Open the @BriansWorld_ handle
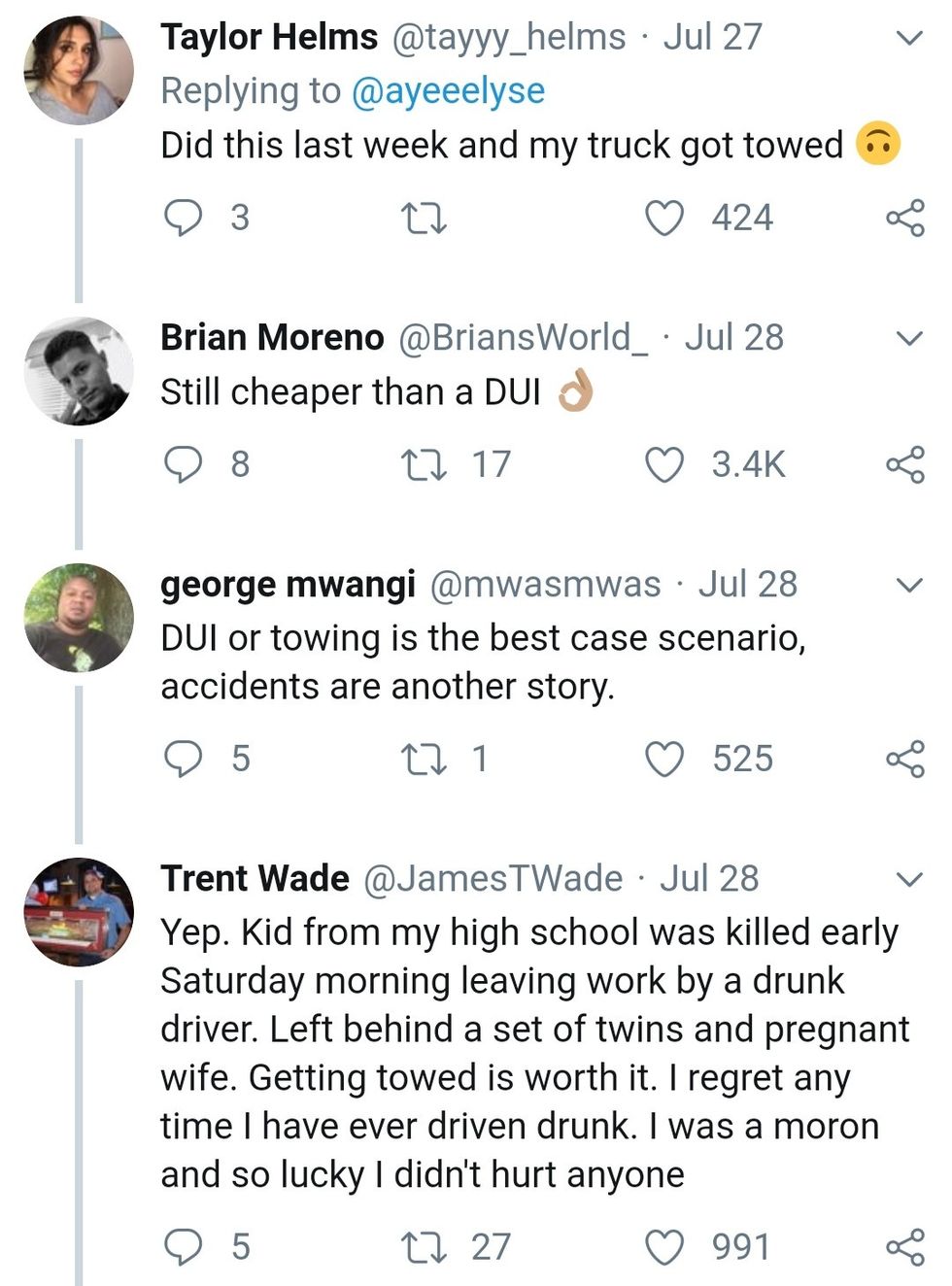Image resolution: width=952 pixels, height=1286 pixels. point(523,338)
